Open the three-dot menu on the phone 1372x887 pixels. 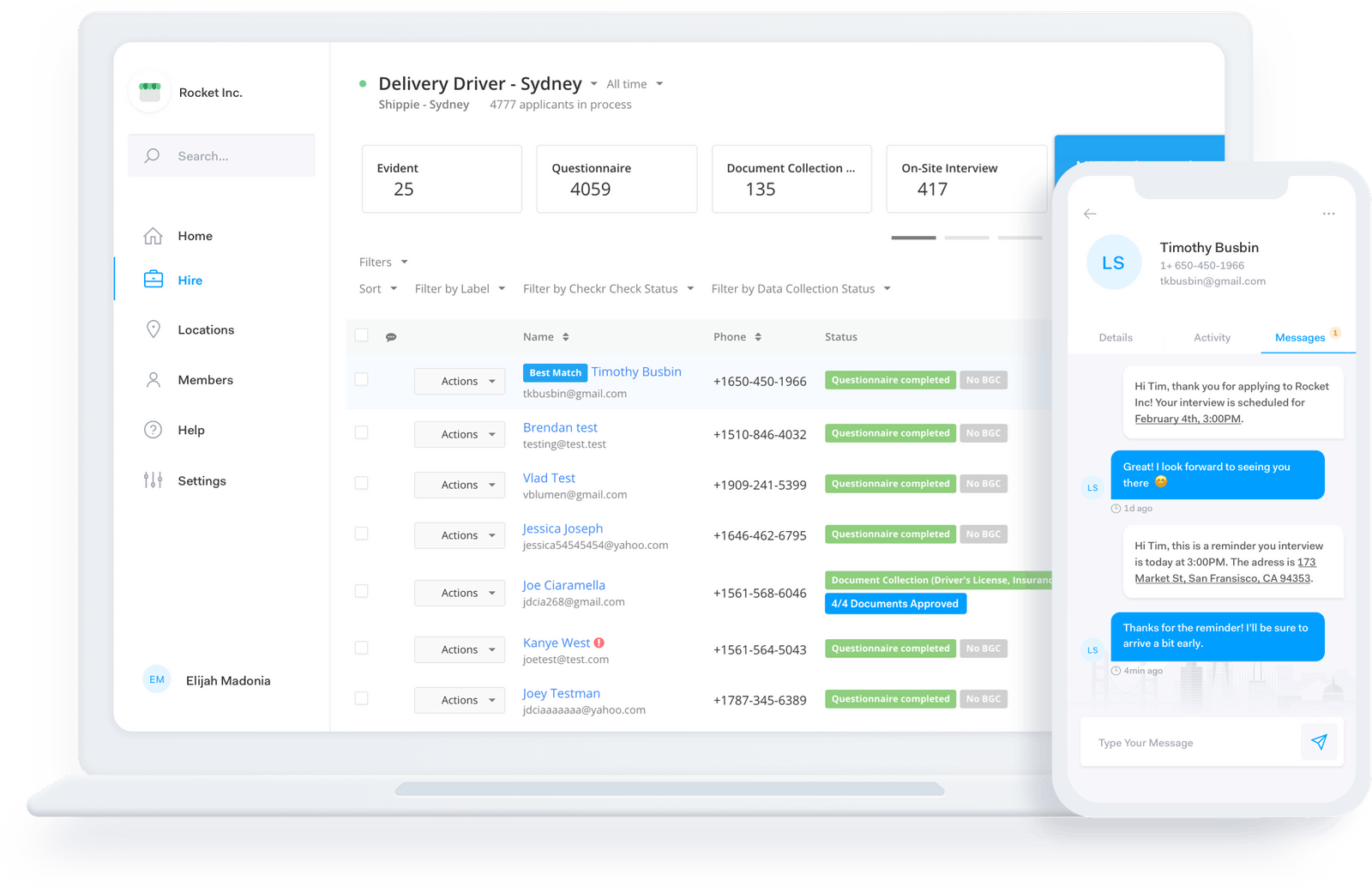click(1328, 214)
